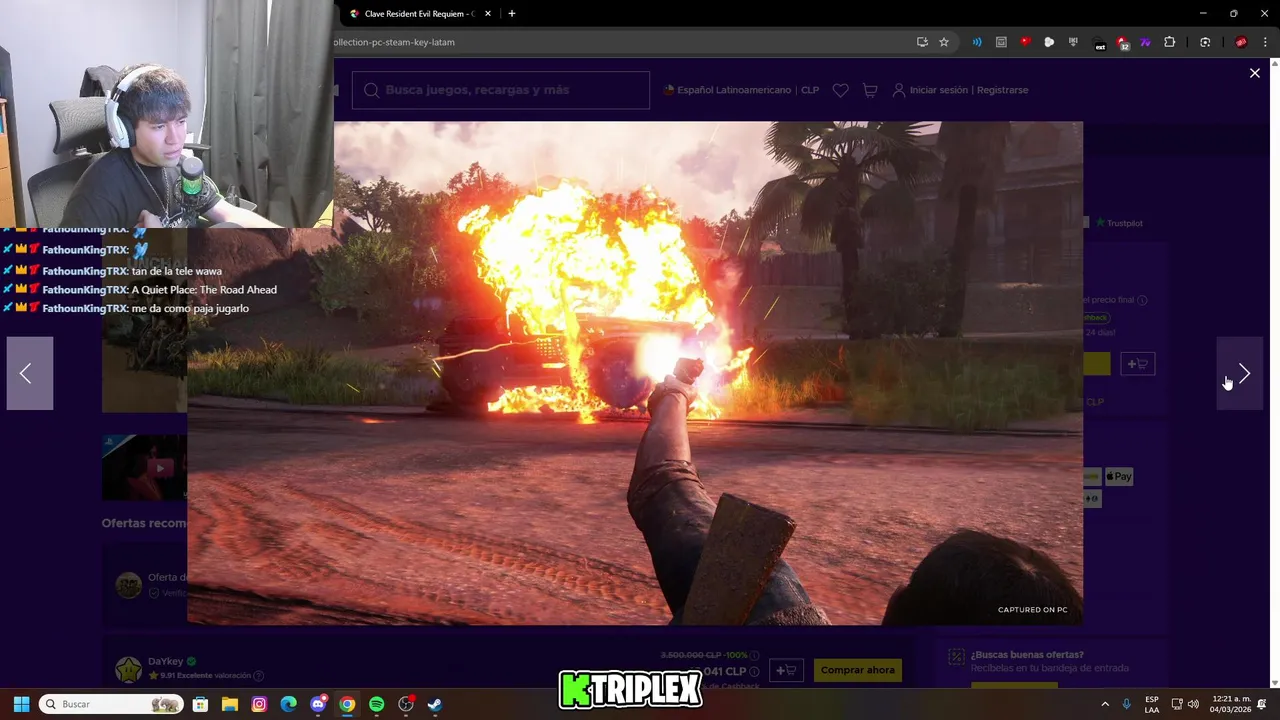This screenshot has height=720, width=1280.
Task: Click the Registrarse link
Action: (1002, 90)
